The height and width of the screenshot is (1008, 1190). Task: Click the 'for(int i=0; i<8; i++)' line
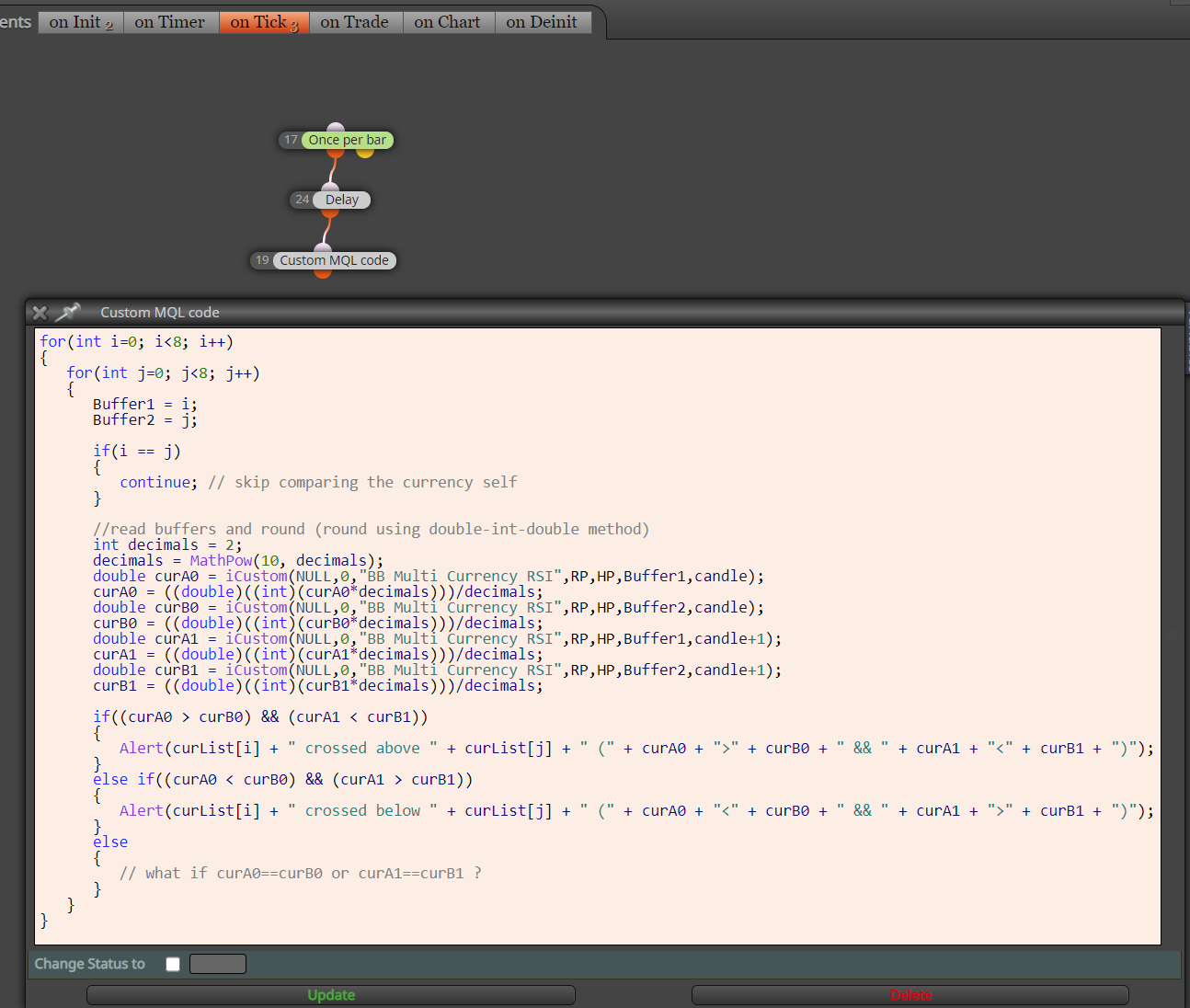[136, 341]
